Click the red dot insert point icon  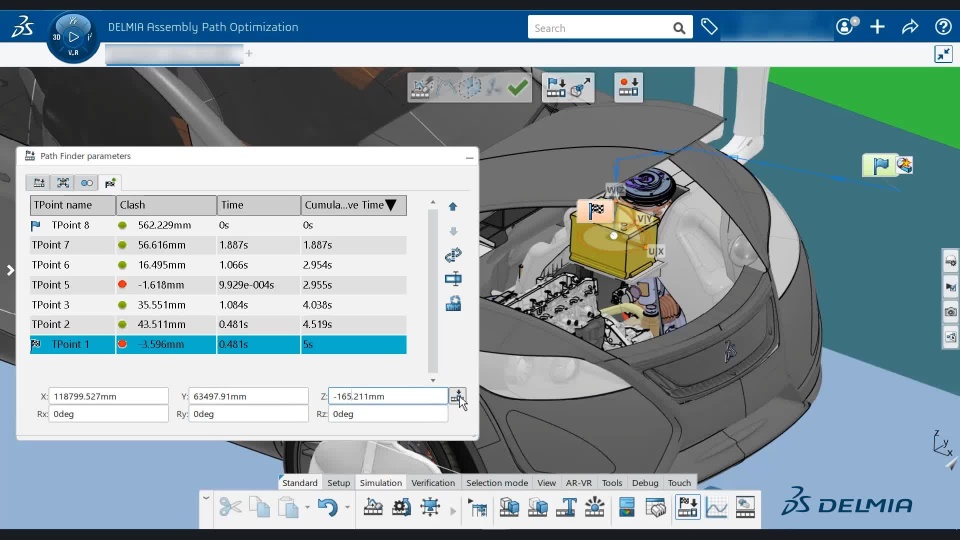(x=629, y=88)
